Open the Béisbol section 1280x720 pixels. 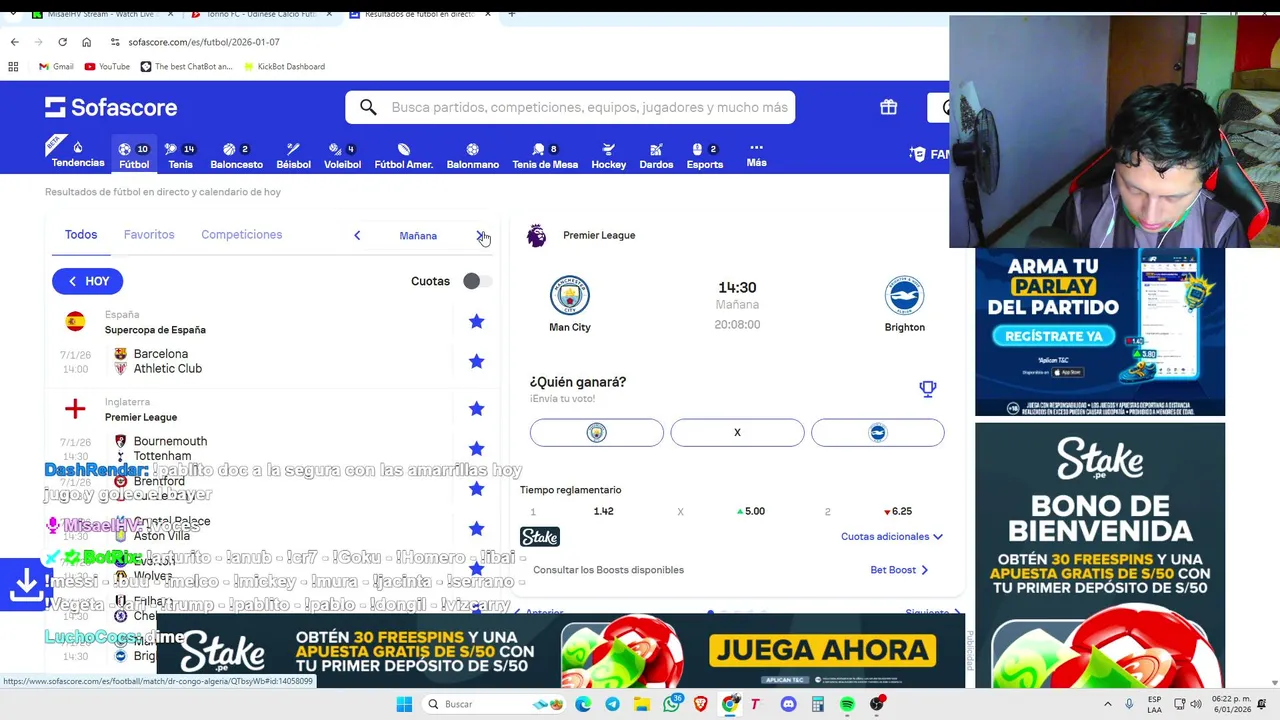(x=293, y=155)
